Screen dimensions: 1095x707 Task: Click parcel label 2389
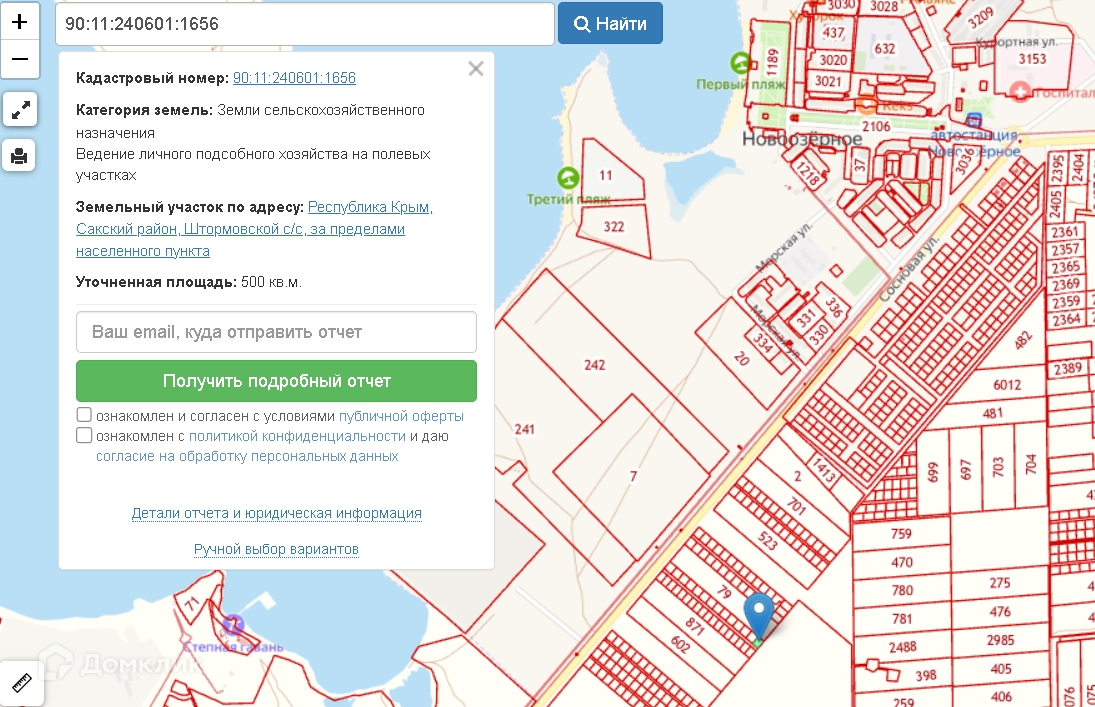[x=1068, y=369]
